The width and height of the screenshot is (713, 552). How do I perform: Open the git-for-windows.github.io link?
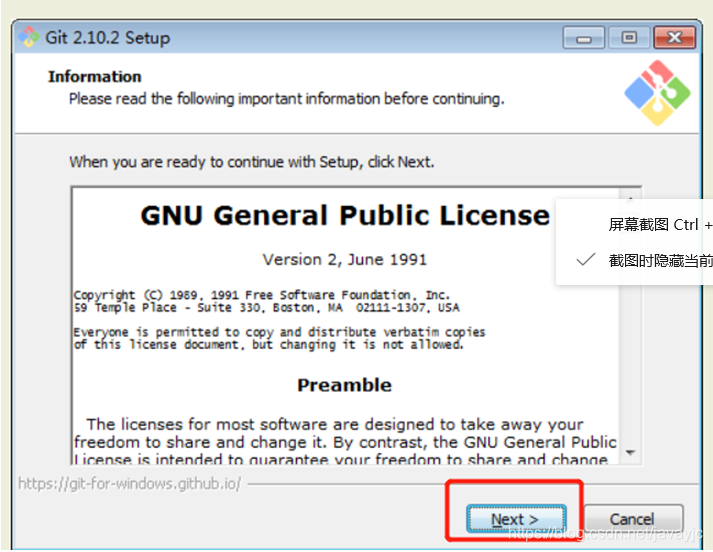130,484
